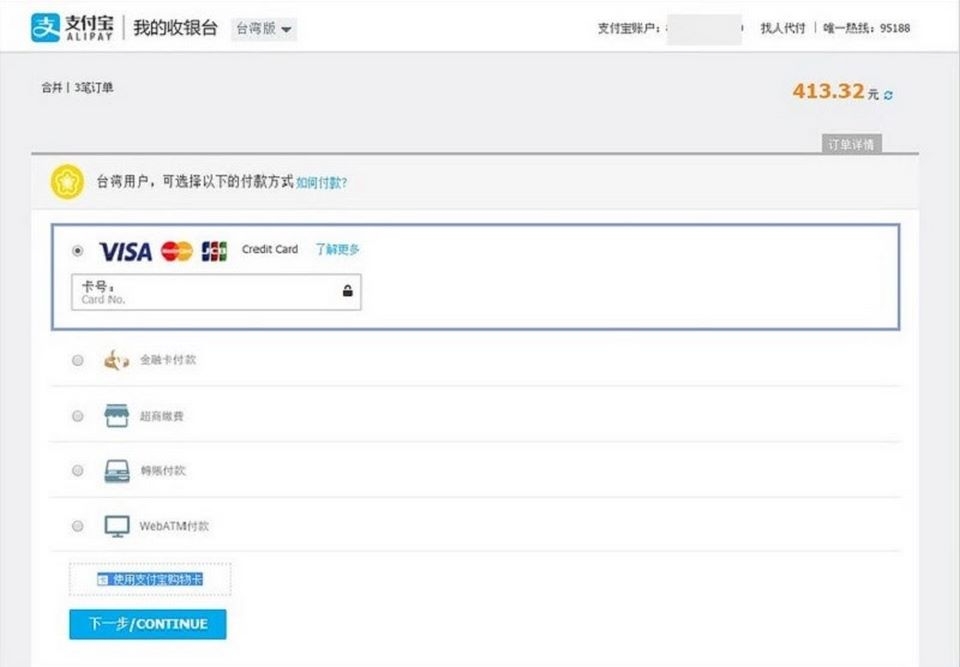Click the 如何付款? help link

pyautogui.click(x=321, y=183)
